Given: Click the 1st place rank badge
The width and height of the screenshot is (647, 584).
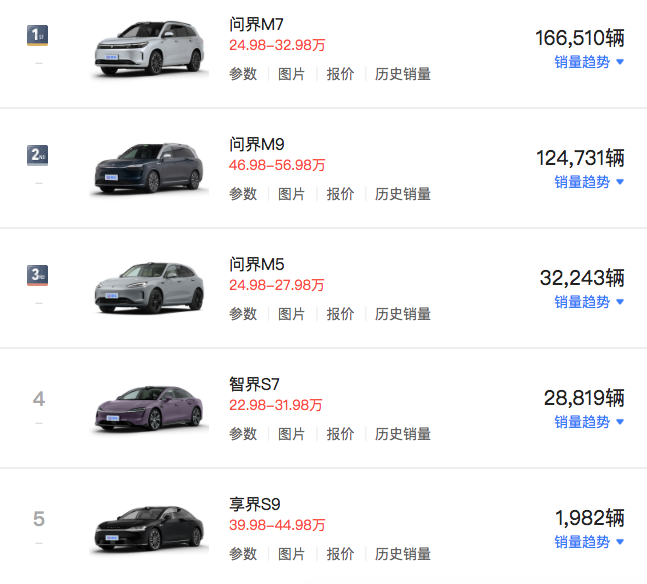Looking at the screenshot, I should click(38, 35).
